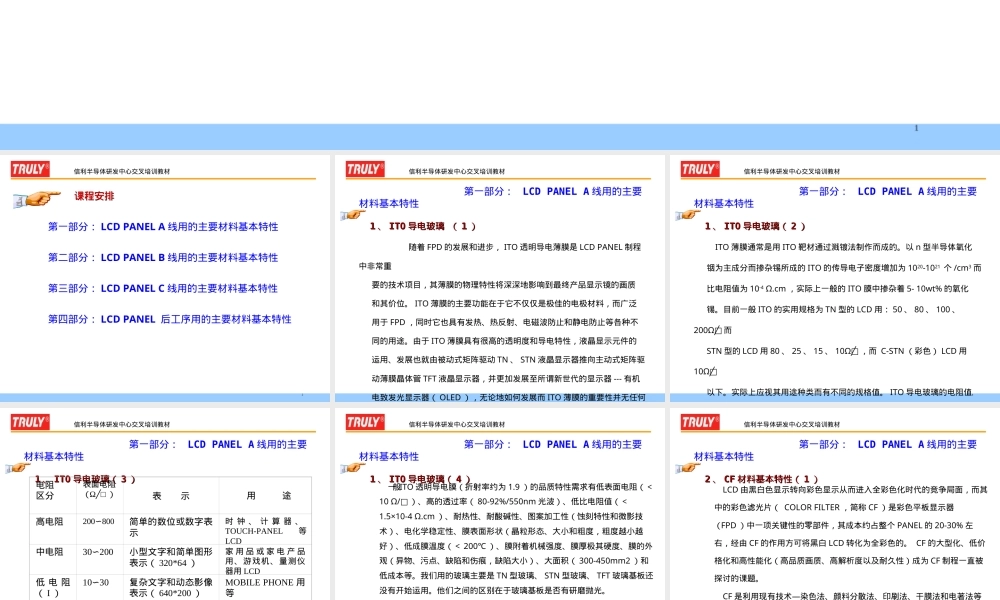Click the 复杂文字和动态影像表示 table cell
Image resolution: width=1000 pixels, height=600 pixels.
171,587
